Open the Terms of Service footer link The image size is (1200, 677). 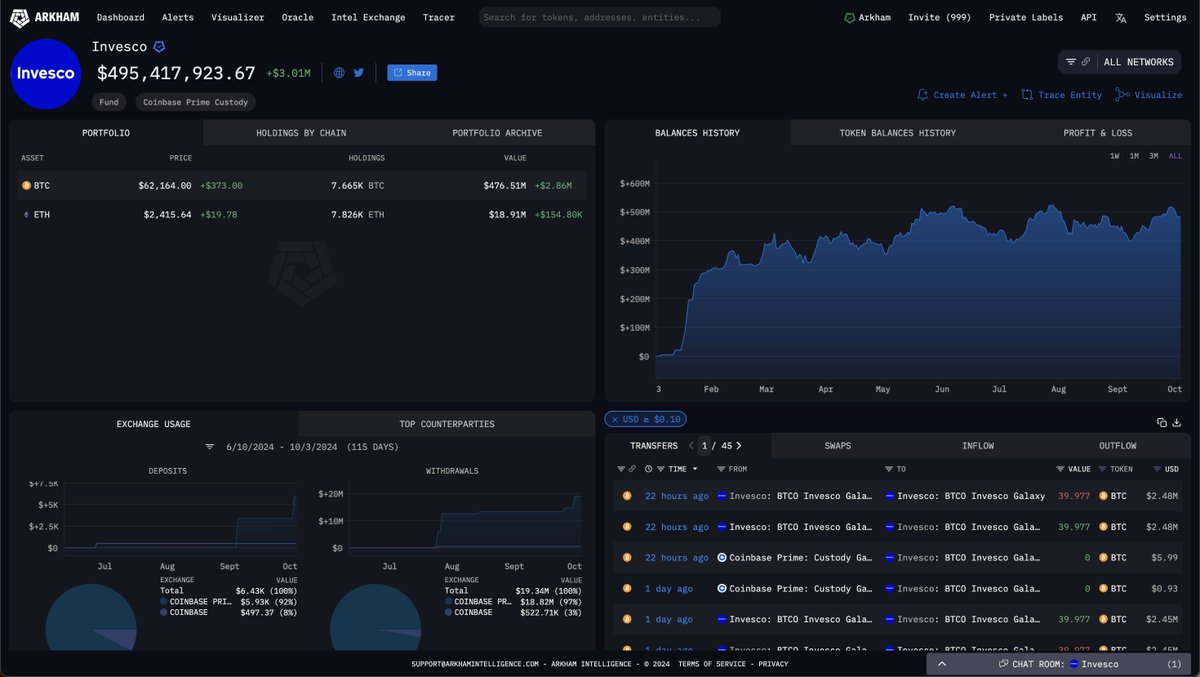point(712,664)
